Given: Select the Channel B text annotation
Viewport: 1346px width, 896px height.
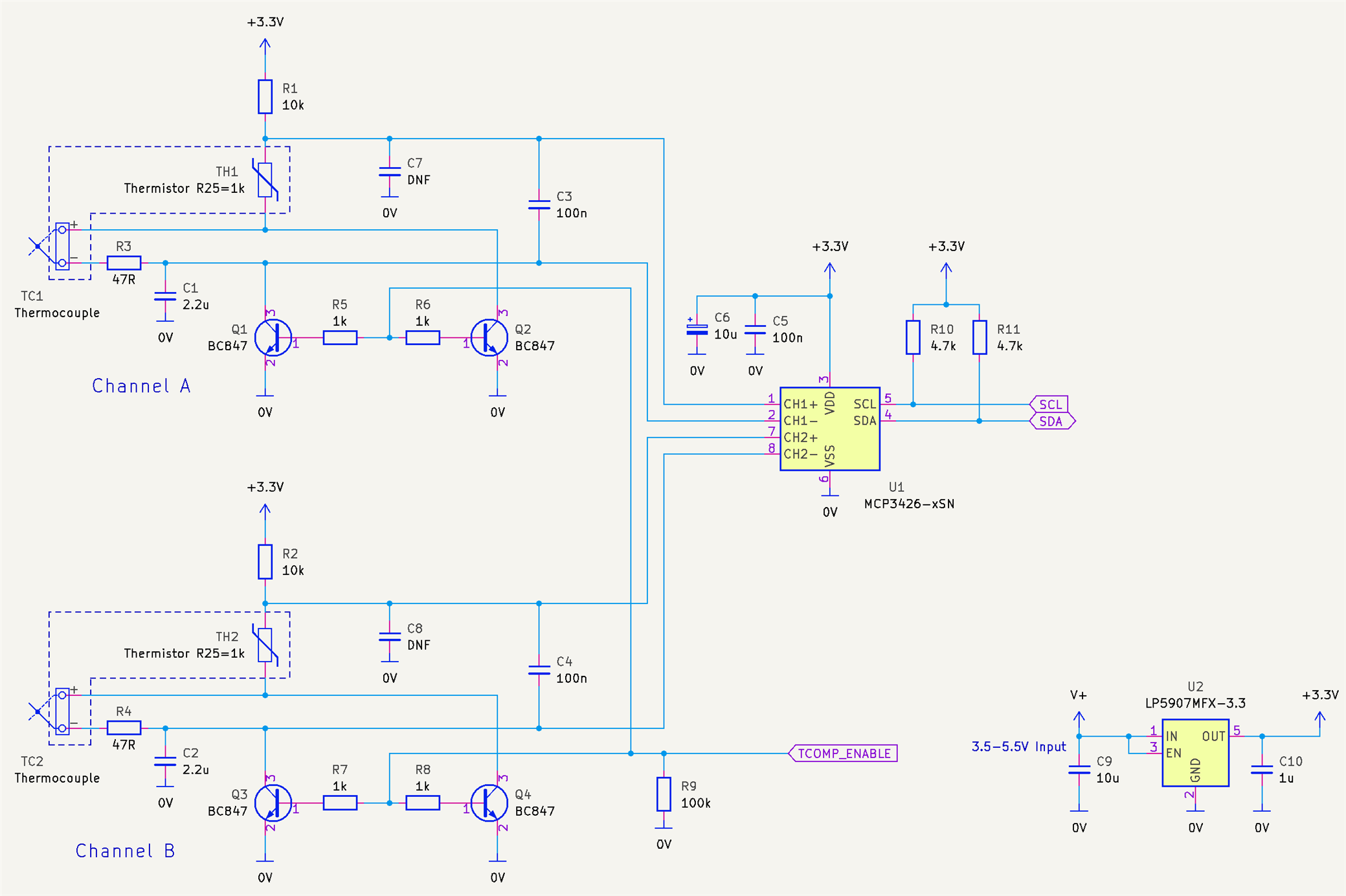Looking at the screenshot, I should [126, 851].
